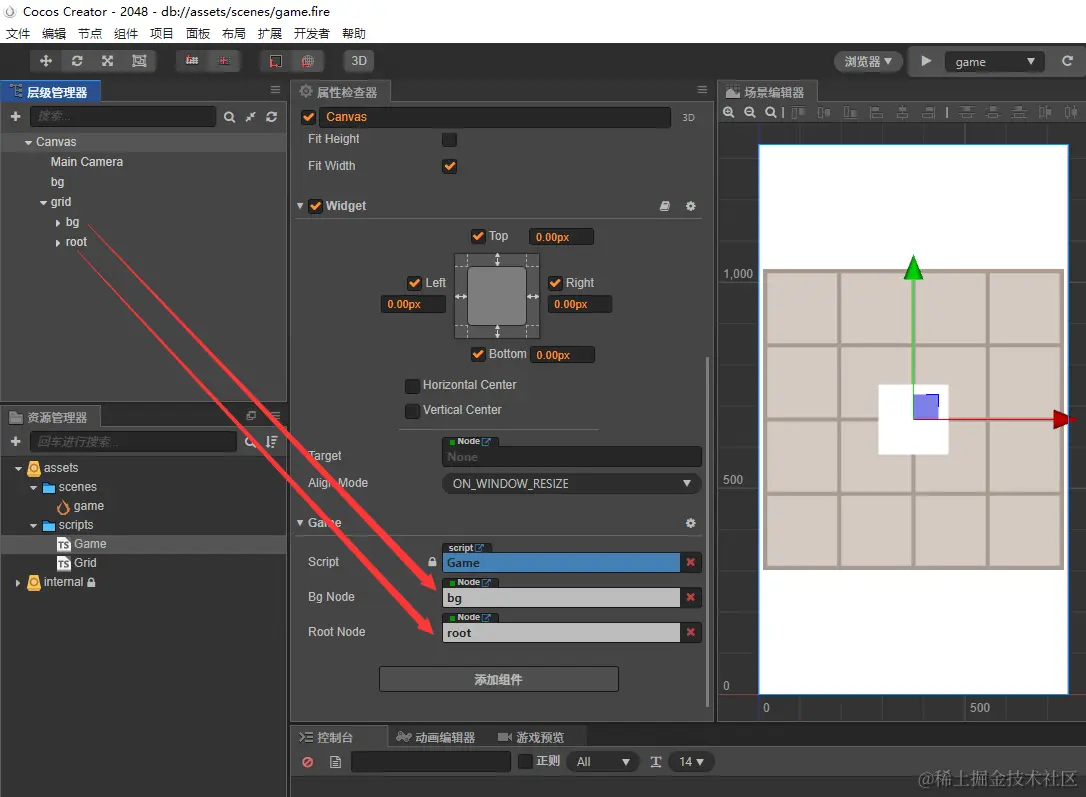Open the ON_WINDOW_RESIZE align mode dropdown
Screen dimensions: 1086x797
pos(571,483)
